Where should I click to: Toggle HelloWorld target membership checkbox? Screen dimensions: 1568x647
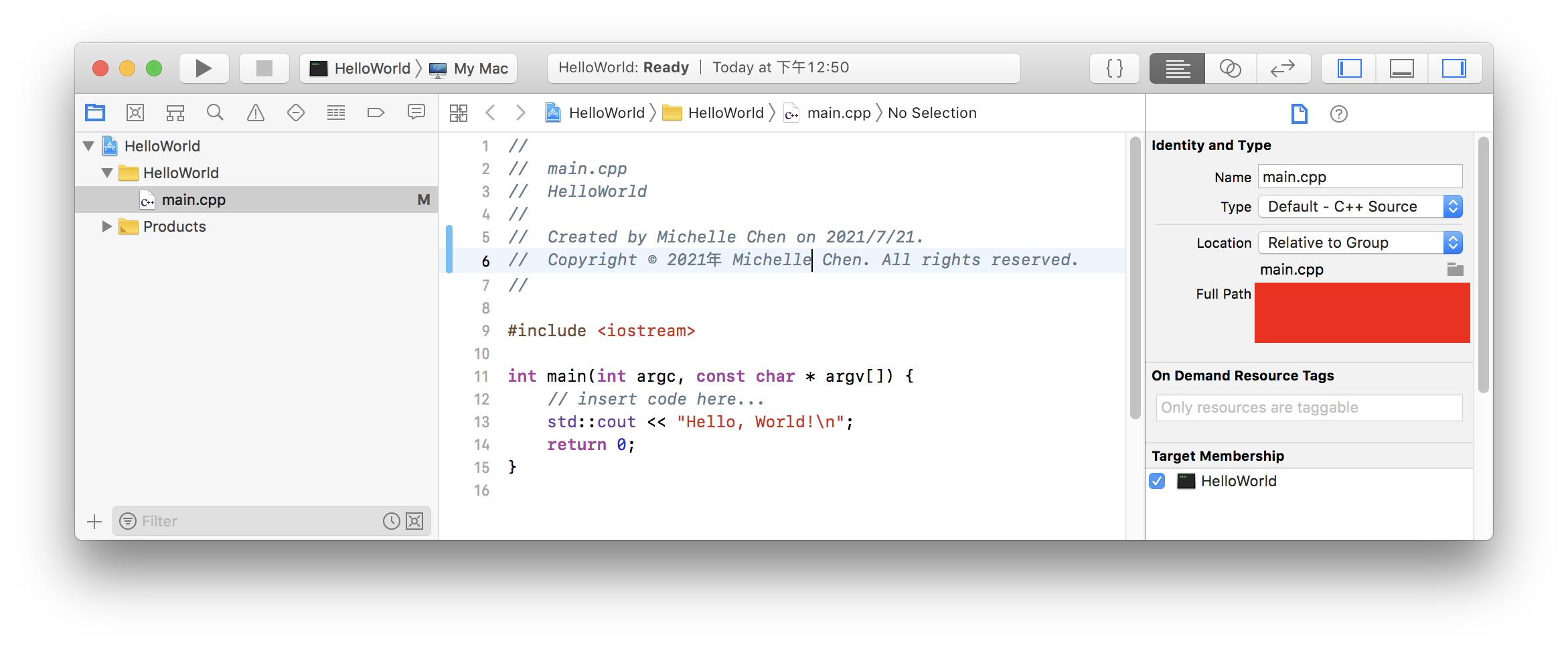(1157, 481)
